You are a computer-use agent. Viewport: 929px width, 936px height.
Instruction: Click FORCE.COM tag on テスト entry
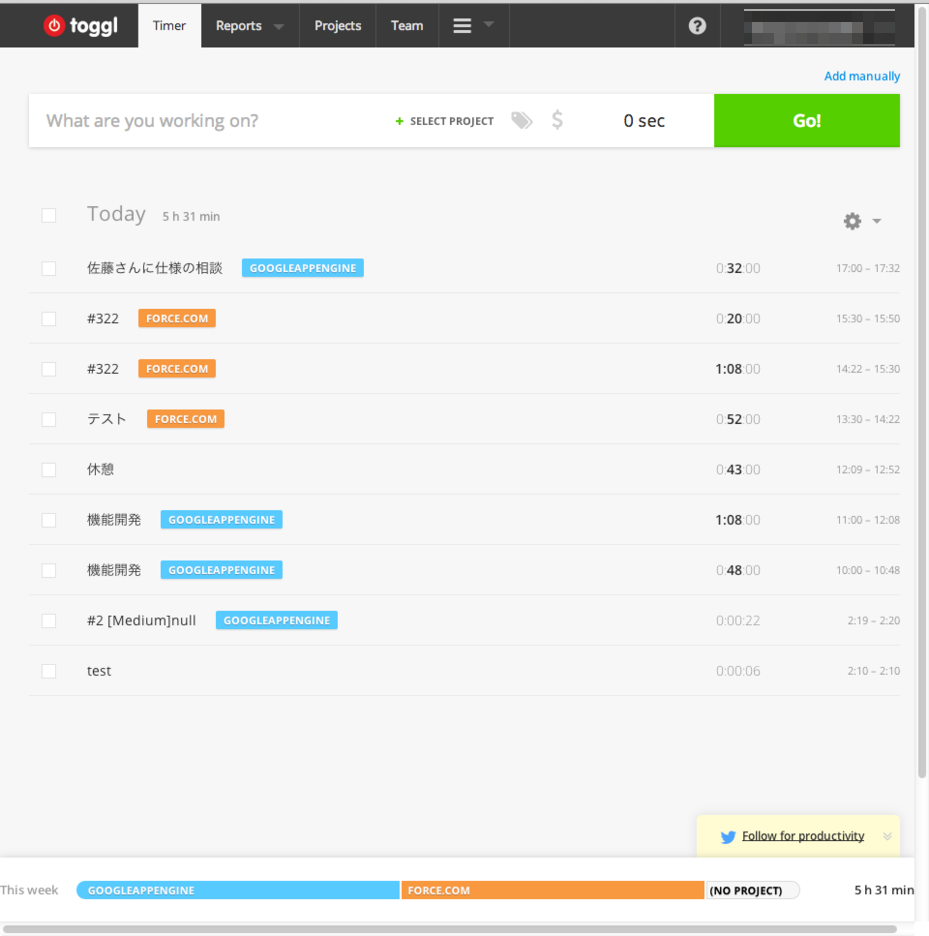pos(186,419)
